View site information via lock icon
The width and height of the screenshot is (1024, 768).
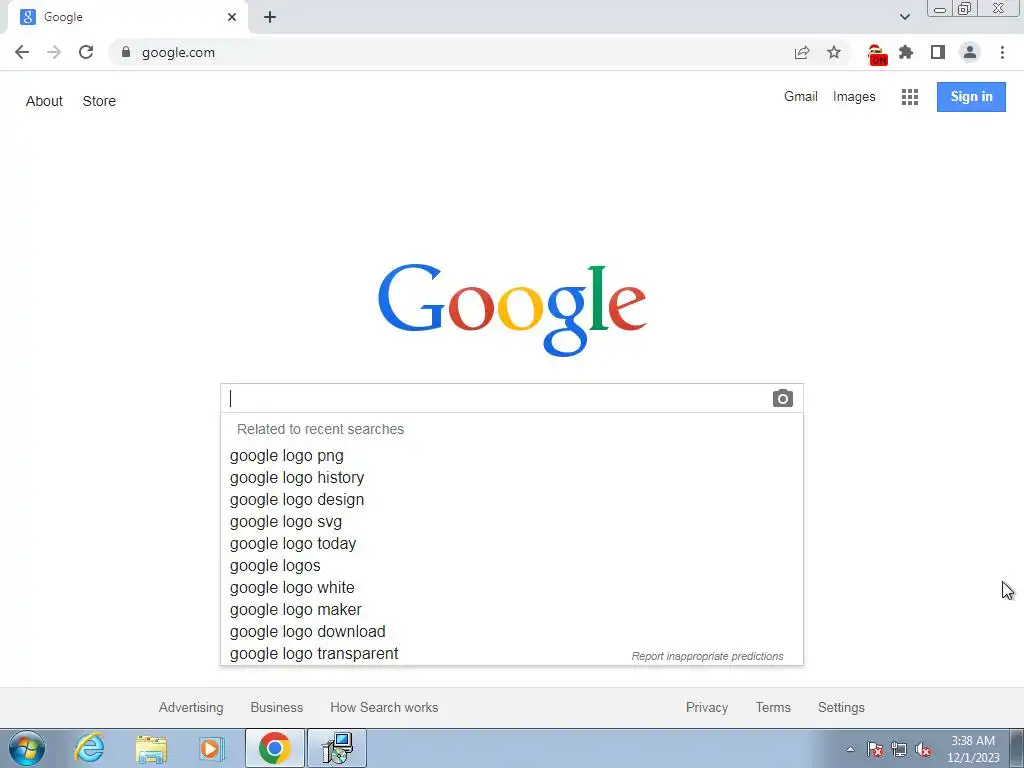pyautogui.click(x=126, y=52)
